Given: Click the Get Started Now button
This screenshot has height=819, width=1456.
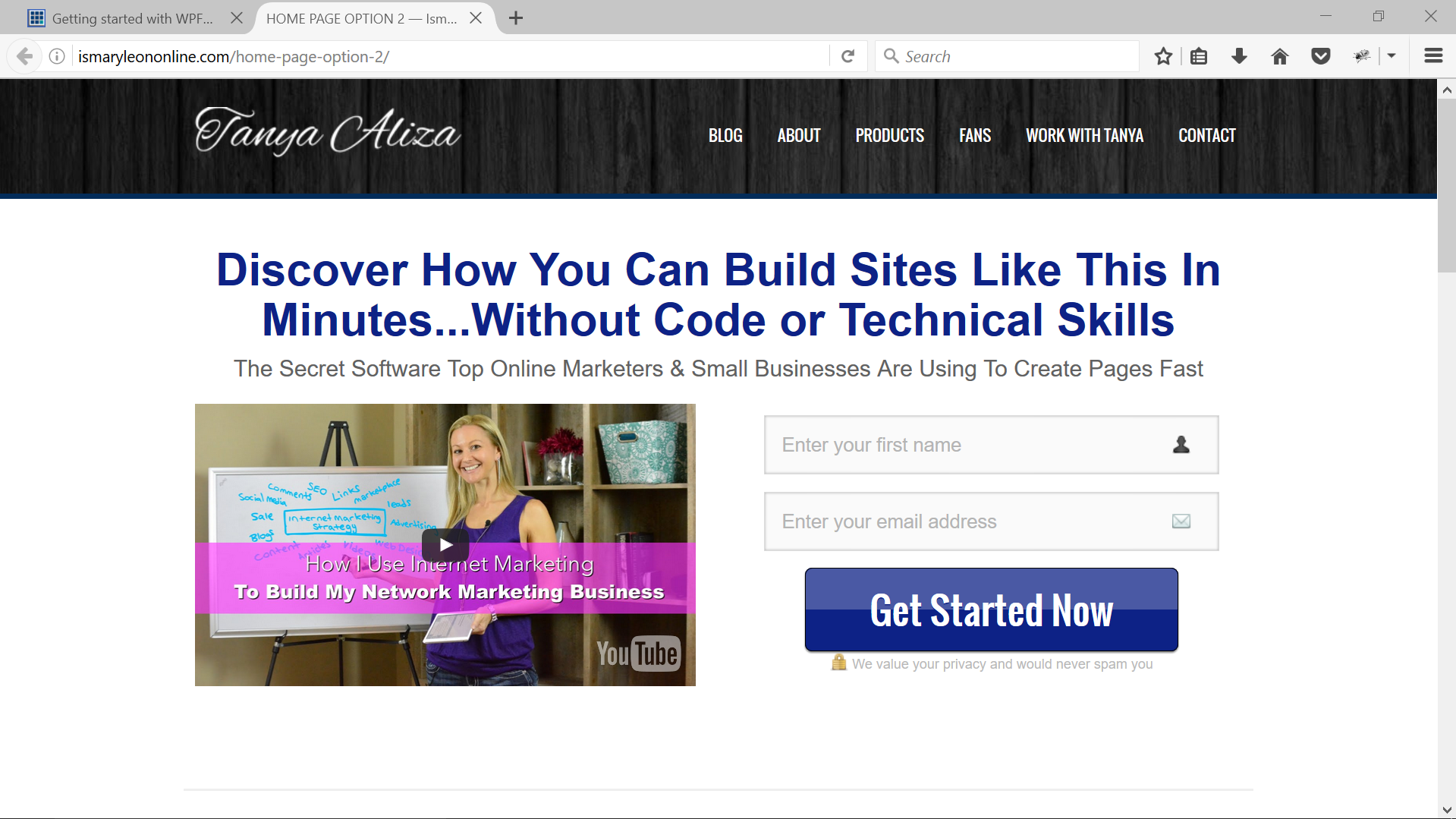Looking at the screenshot, I should (x=992, y=610).
